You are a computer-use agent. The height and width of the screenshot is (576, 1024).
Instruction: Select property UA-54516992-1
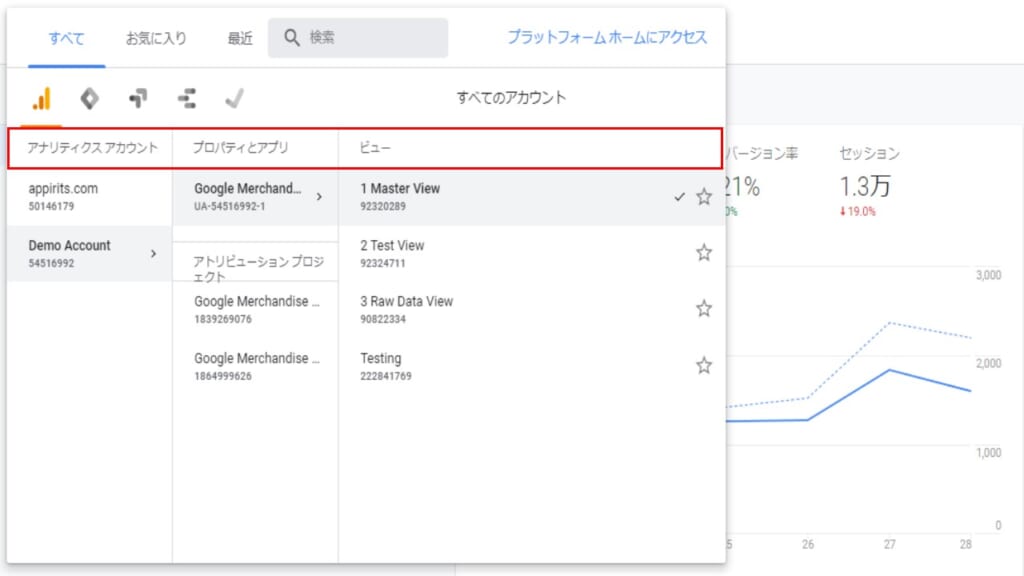(x=255, y=197)
